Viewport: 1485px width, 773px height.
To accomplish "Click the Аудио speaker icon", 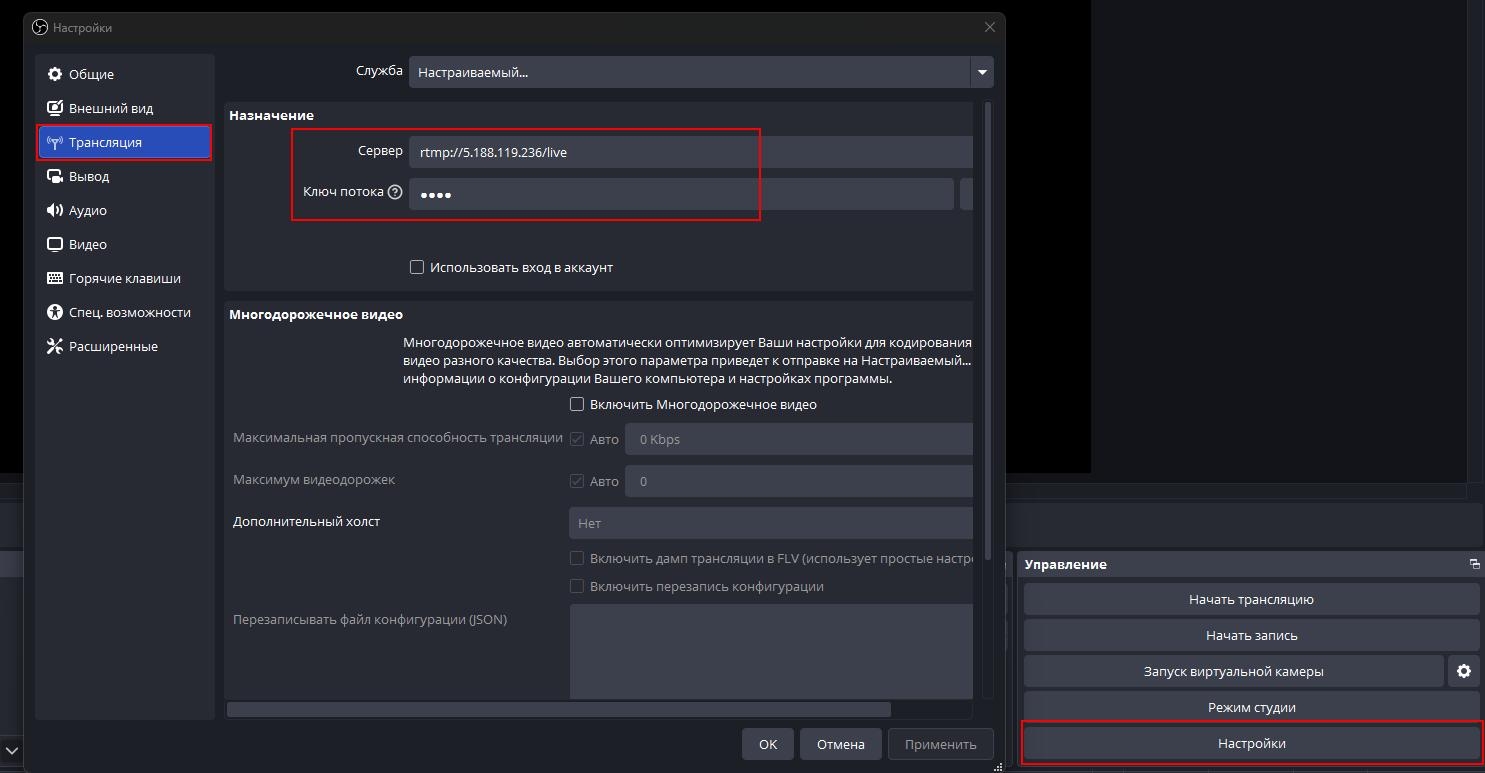I will click(x=55, y=211).
